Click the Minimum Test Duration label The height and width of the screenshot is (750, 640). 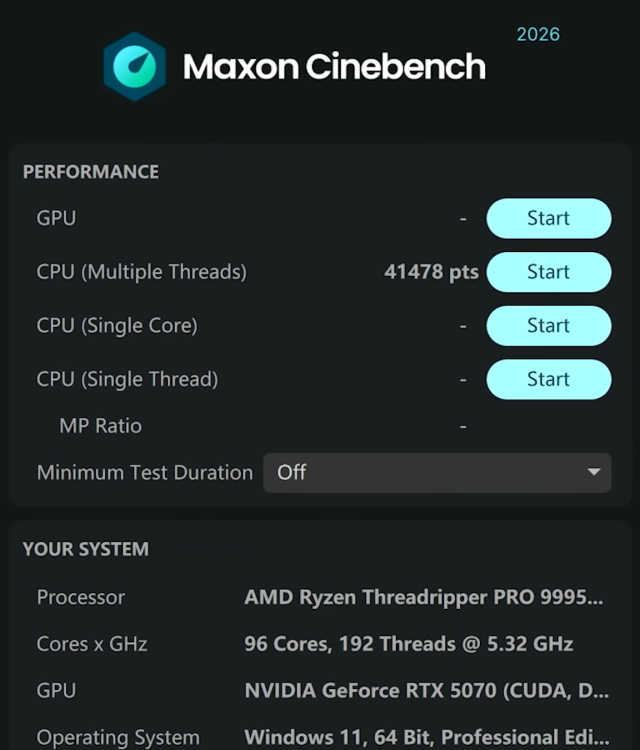coord(145,472)
